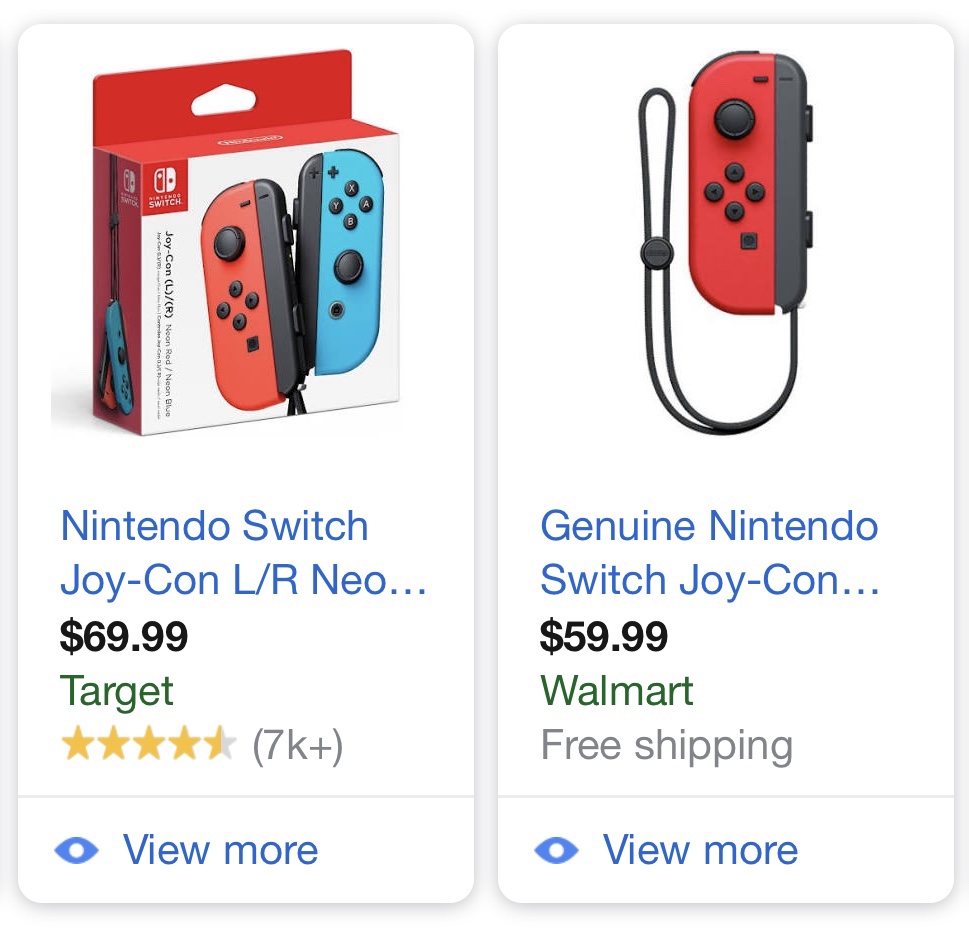Image resolution: width=969 pixels, height=931 pixels.
Task: Open View more under the Walmart listing
Action: click(x=700, y=851)
